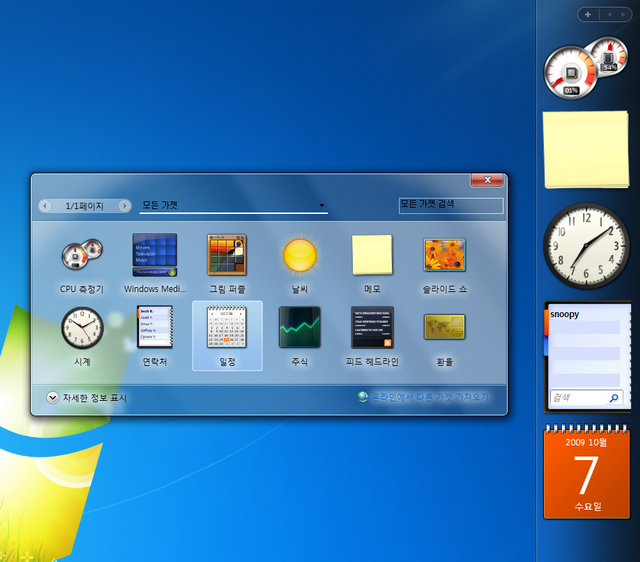Click the sidebar add gadget plus button

(588, 15)
